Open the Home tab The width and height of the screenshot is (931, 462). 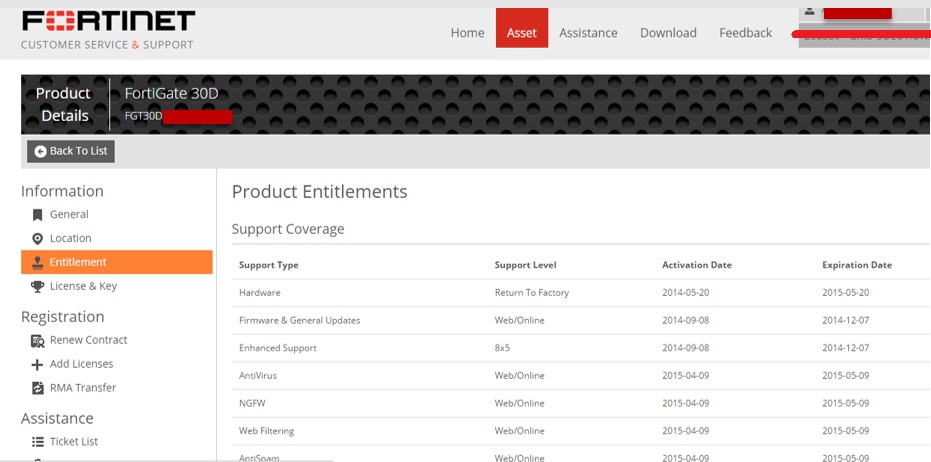(467, 33)
